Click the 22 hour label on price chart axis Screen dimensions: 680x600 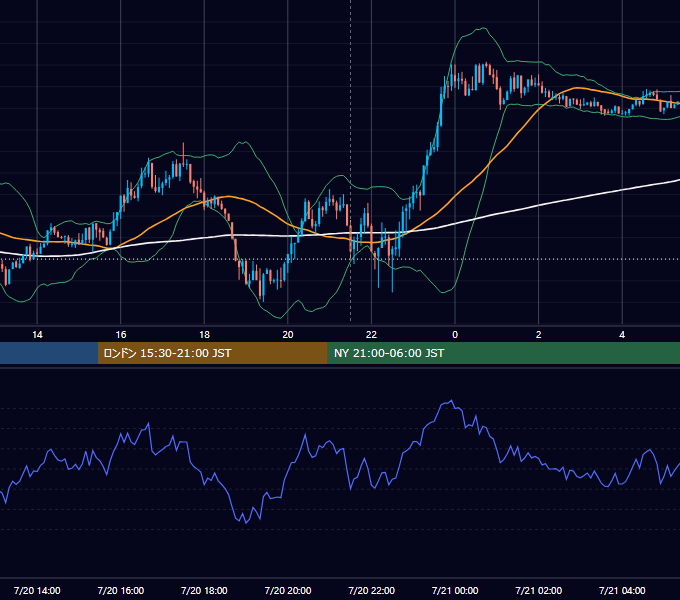tap(371, 335)
